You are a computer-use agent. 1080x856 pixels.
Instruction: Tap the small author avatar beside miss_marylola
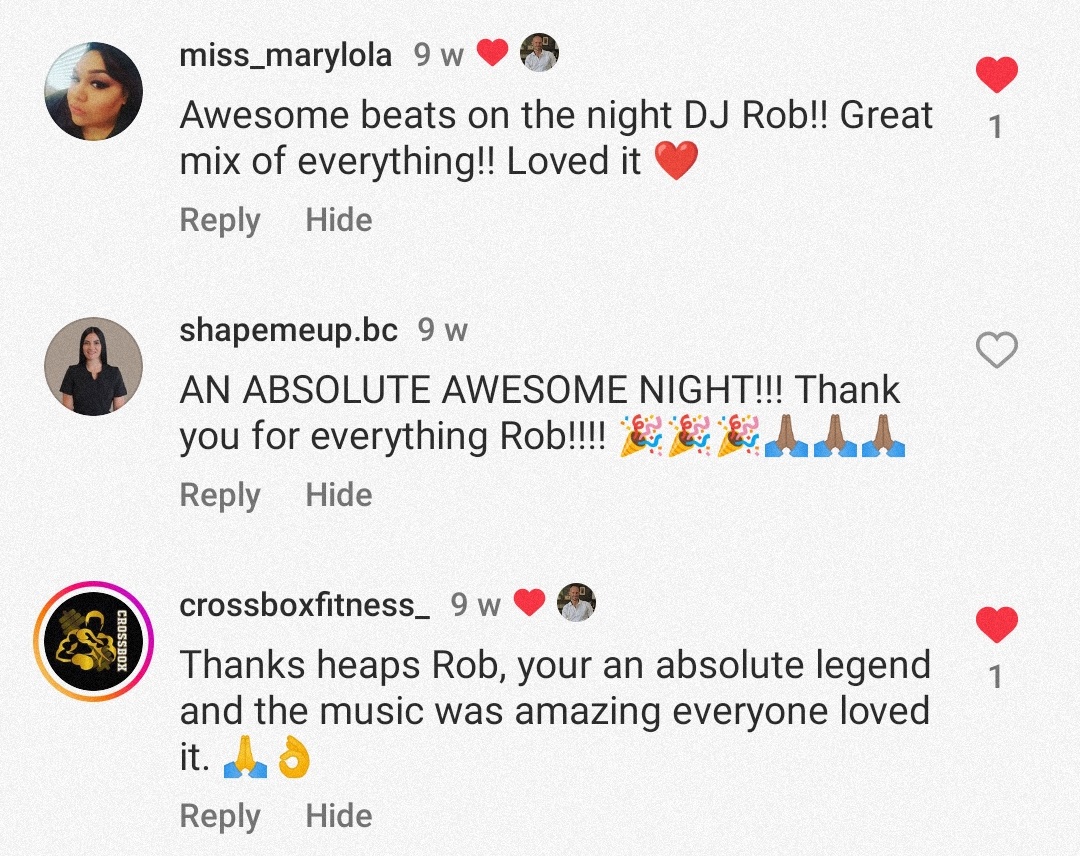point(539,52)
